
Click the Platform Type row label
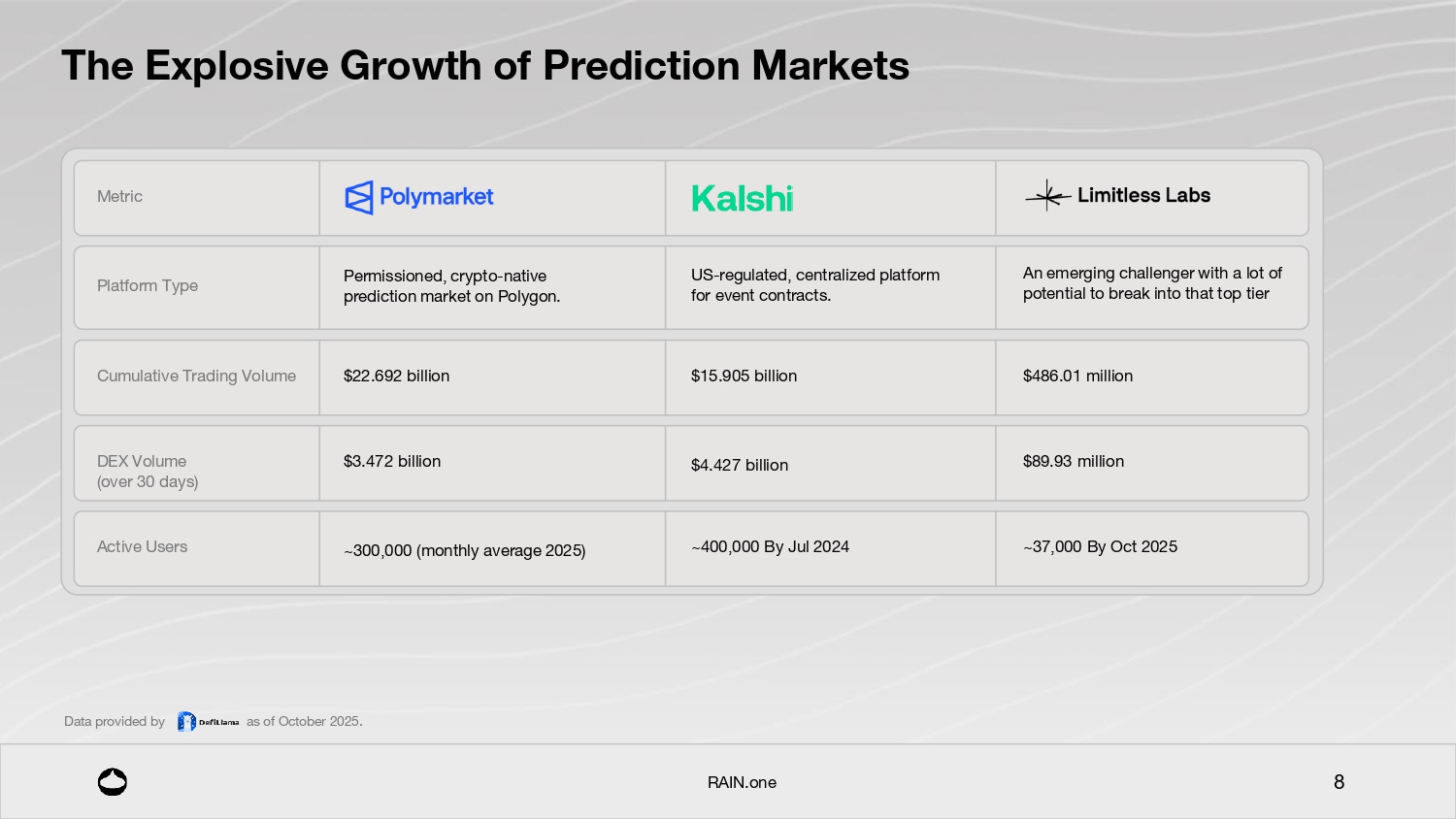(148, 286)
